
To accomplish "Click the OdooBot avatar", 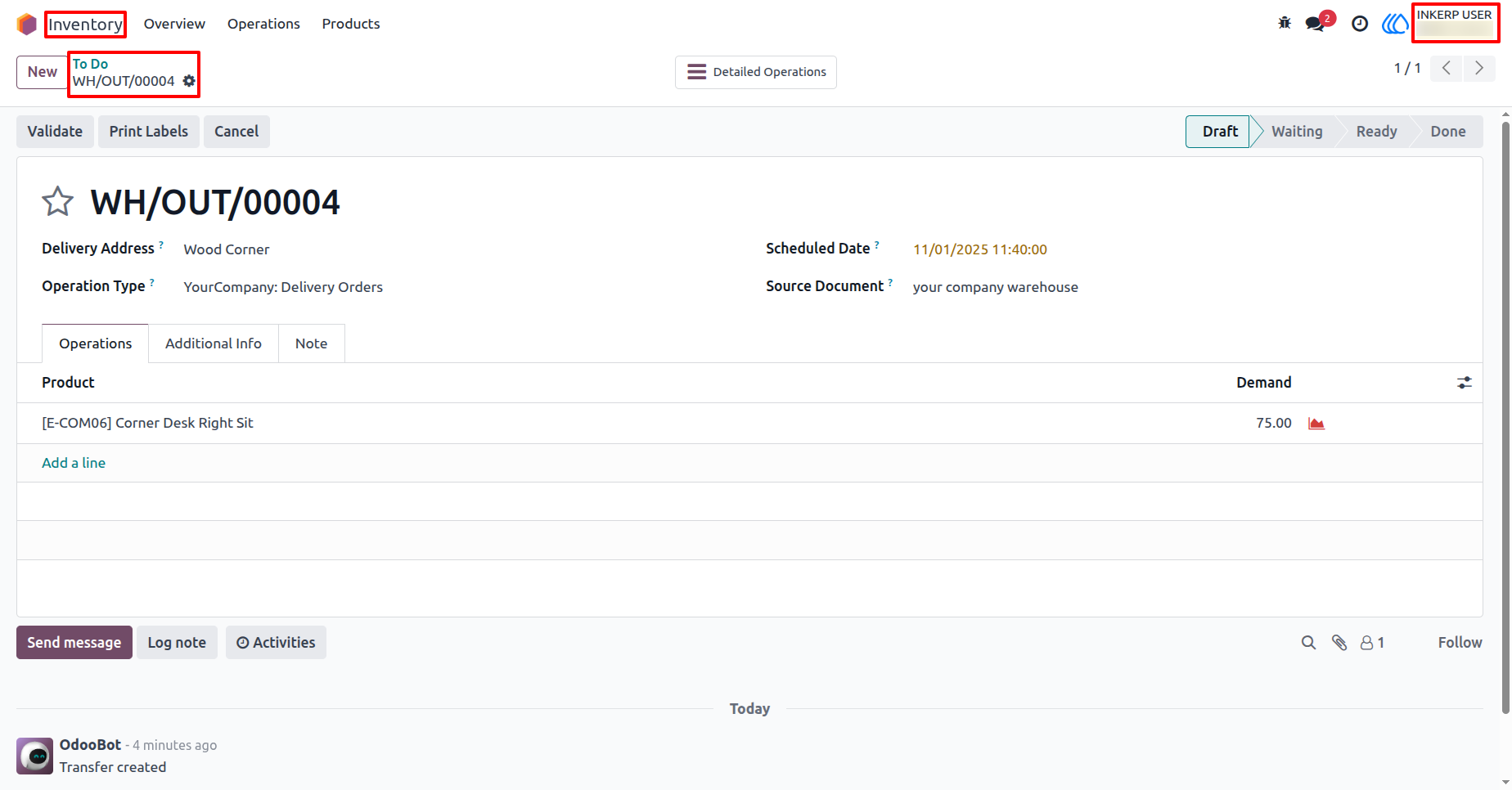I will point(34,756).
